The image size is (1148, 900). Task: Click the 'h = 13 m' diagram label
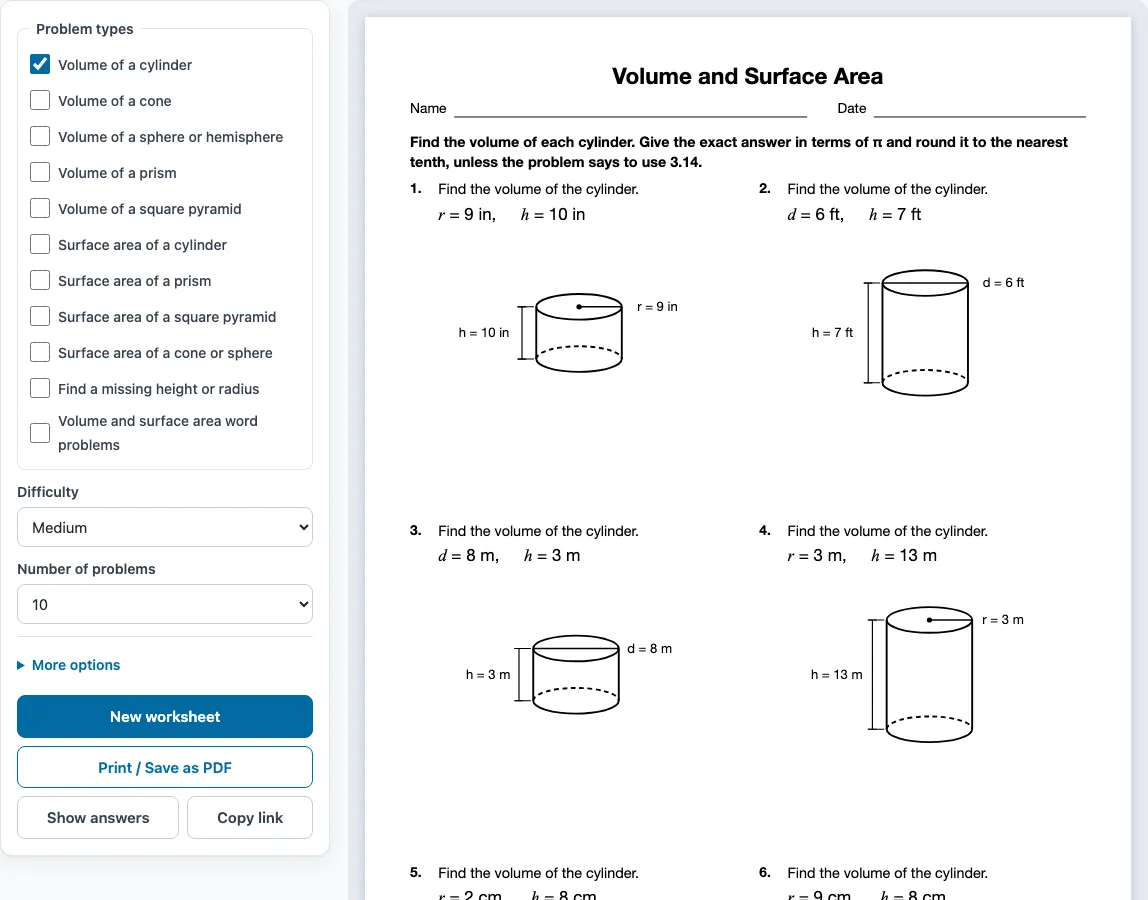click(x=837, y=674)
